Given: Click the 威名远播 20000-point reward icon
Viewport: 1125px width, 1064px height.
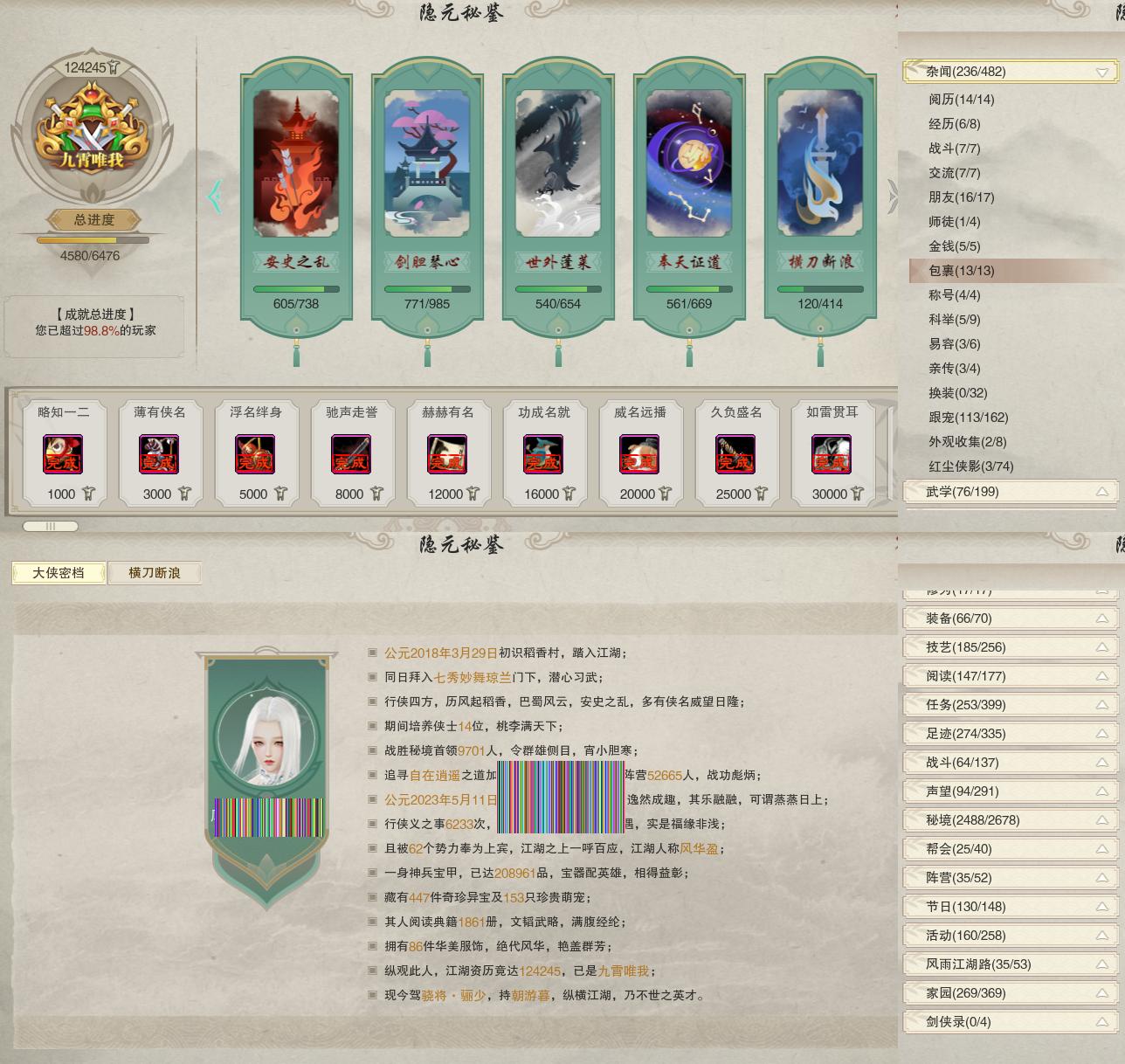Looking at the screenshot, I should pyautogui.click(x=639, y=454).
